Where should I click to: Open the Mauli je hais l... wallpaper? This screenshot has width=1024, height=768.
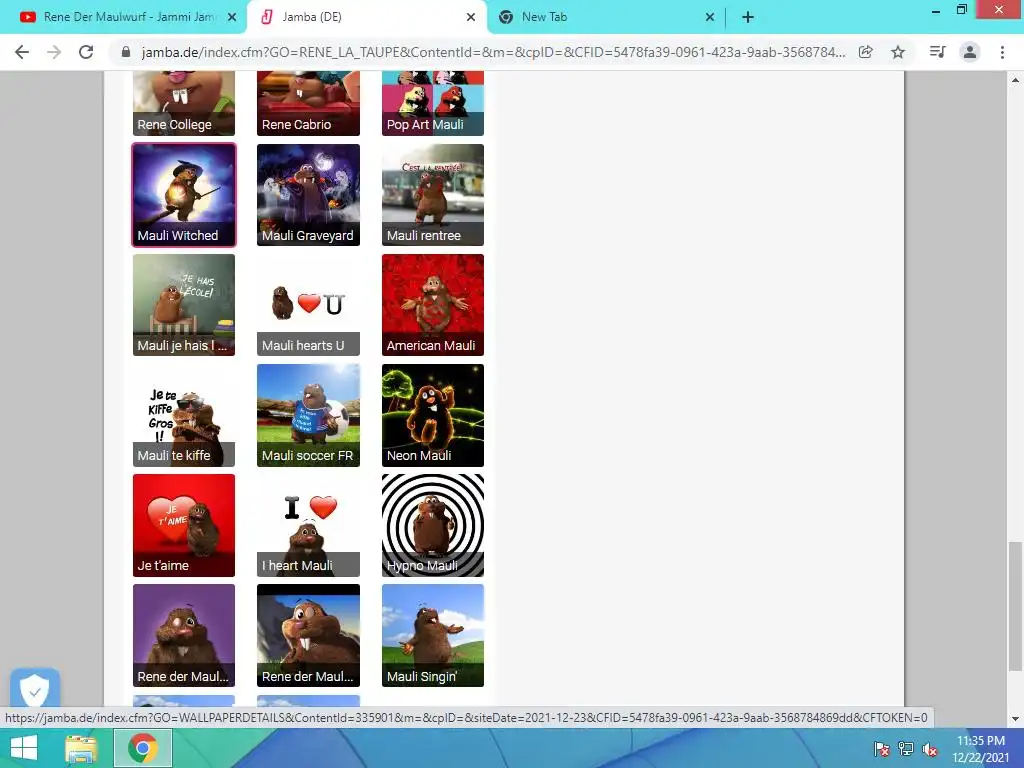[x=184, y=305]
